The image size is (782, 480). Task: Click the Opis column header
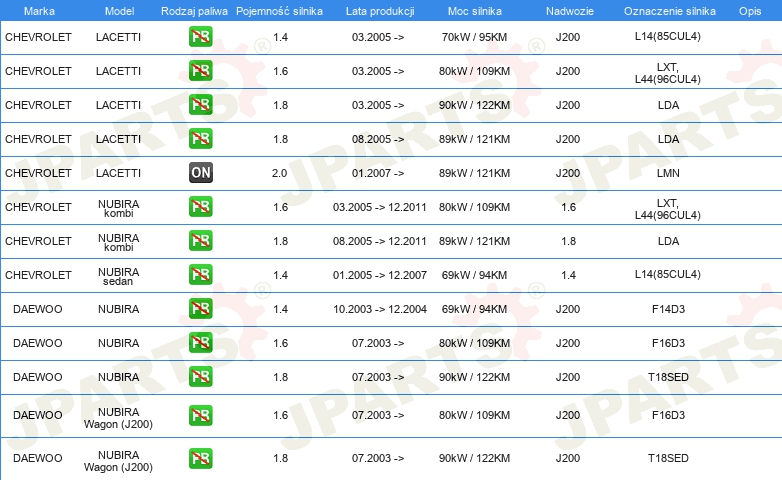750,11
